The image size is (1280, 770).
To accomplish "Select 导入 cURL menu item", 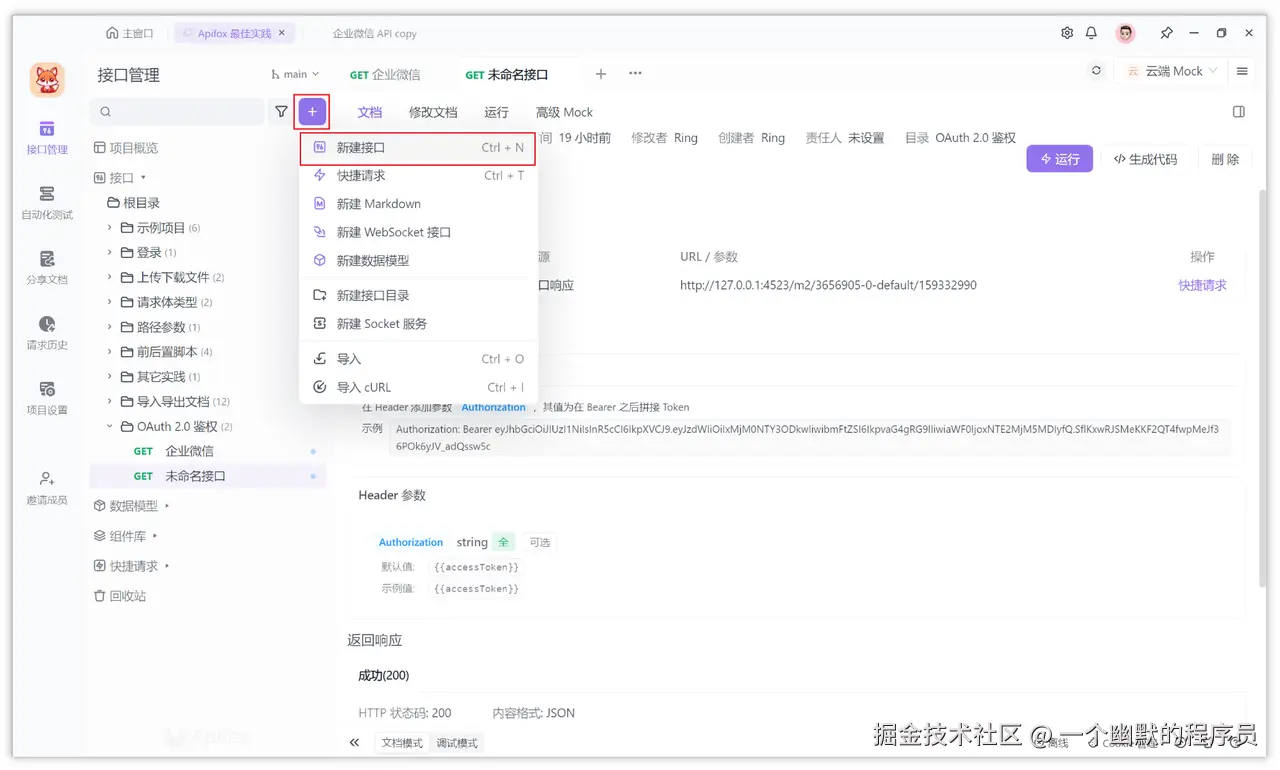I will tap(418, 387).
